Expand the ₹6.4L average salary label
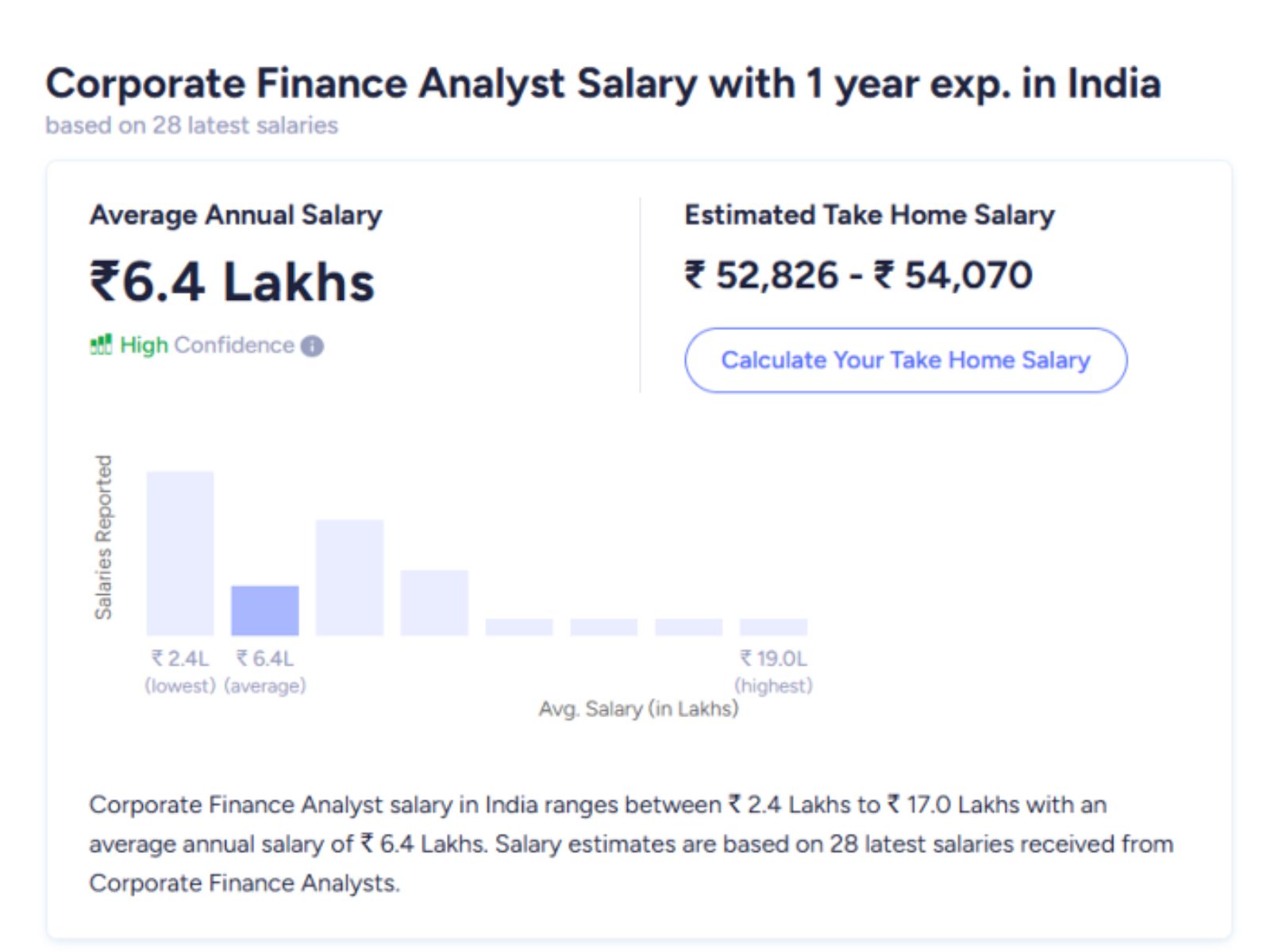This screenshot has width=1270, height=952. pos(265,670)
